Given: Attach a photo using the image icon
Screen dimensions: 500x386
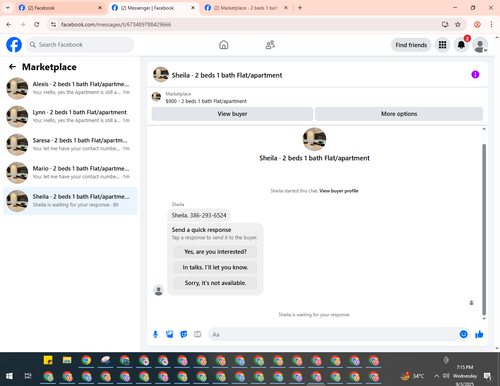Looking at the screenshot, I should coord(169,334).
